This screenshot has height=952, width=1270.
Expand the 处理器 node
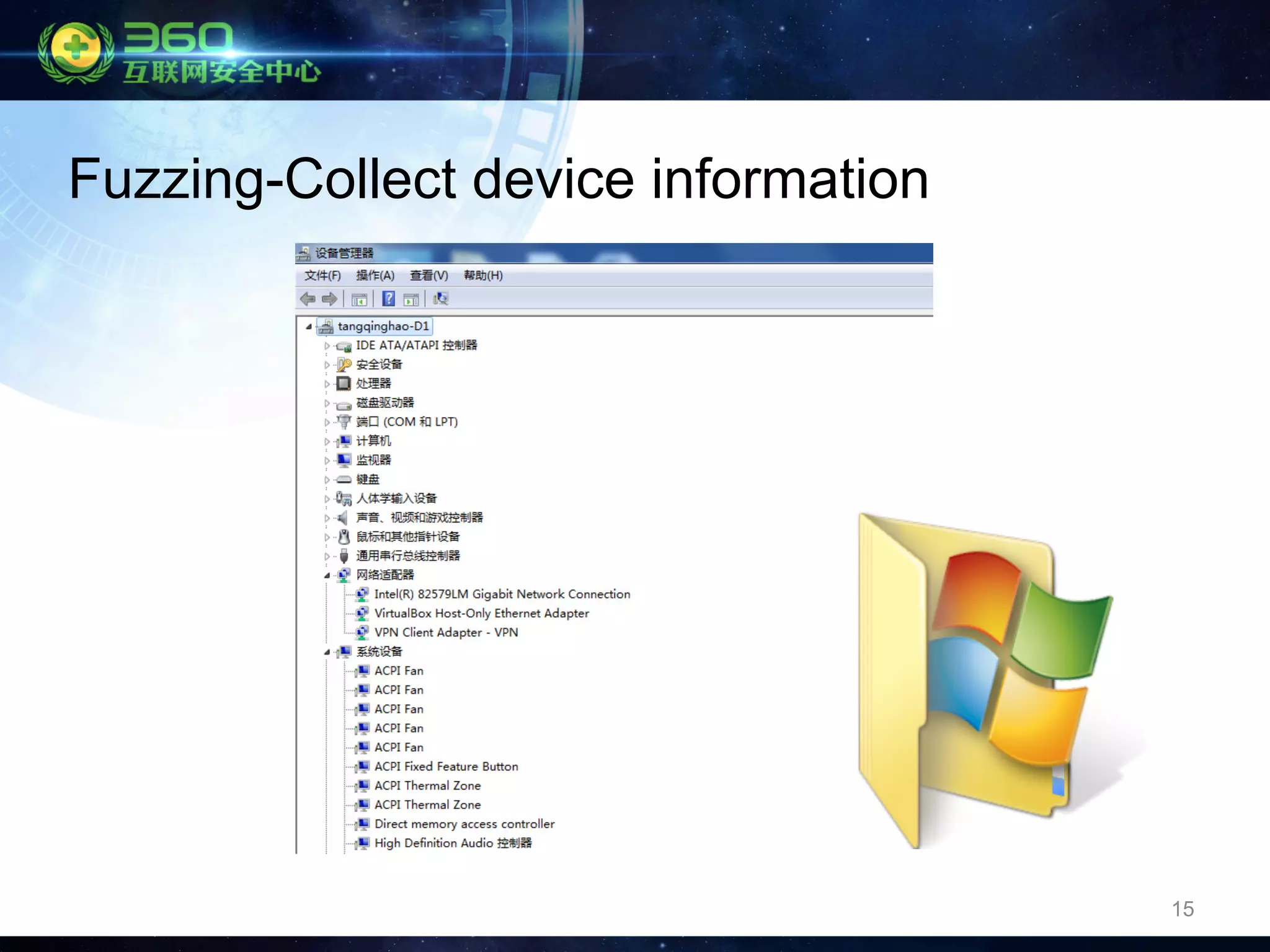(x=327, y=384)
